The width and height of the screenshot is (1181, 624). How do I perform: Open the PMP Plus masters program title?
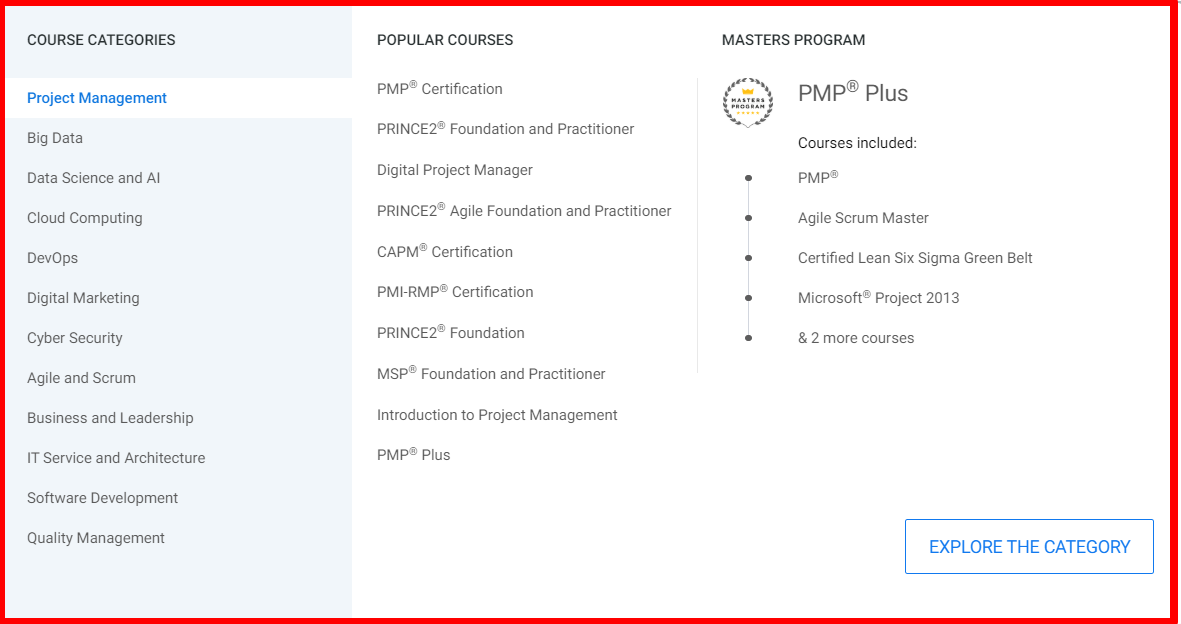click(x=853, y=94)
